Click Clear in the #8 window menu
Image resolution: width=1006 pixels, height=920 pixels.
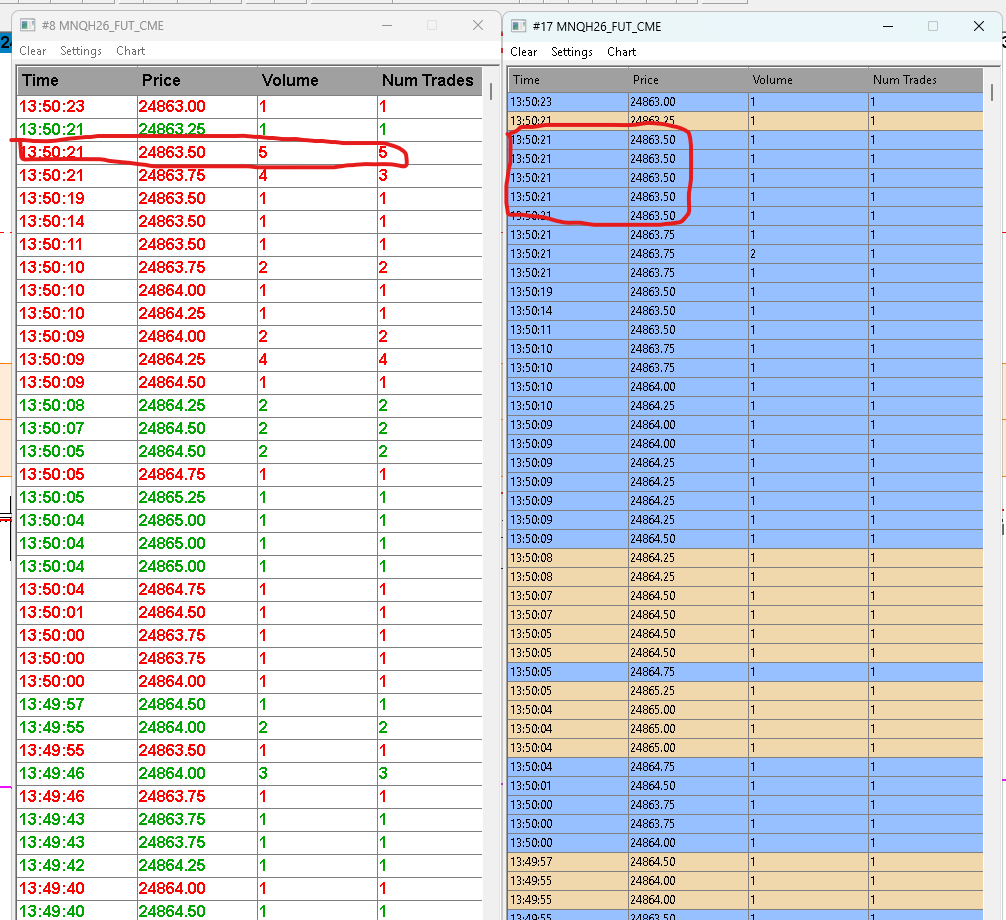pyautogui.click(x=33, y=51)
